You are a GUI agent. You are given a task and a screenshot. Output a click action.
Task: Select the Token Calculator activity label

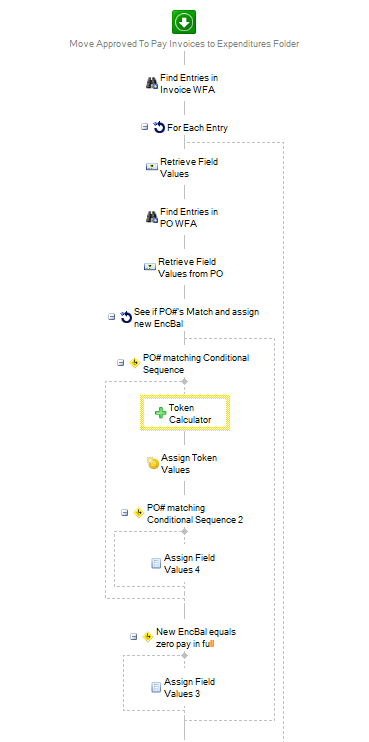[x=190, y=414]
